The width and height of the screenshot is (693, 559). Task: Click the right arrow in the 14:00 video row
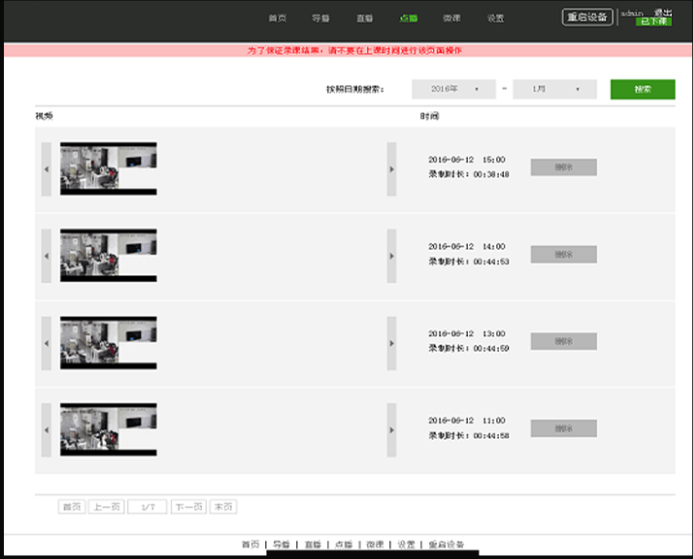point(392,256)
